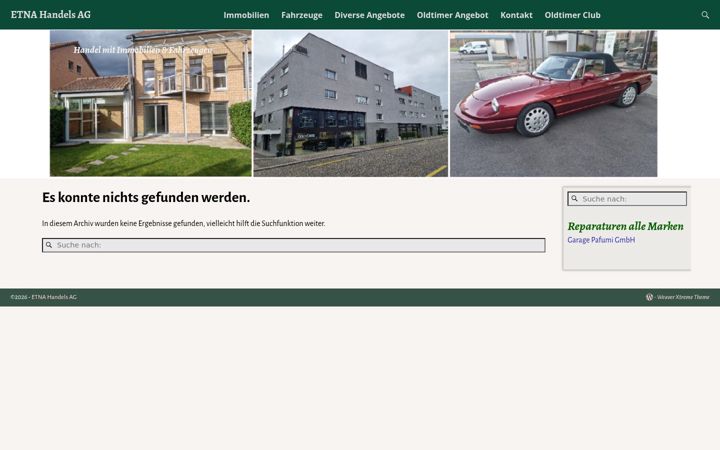Click magnifier icon in main search field

point(49,245)
